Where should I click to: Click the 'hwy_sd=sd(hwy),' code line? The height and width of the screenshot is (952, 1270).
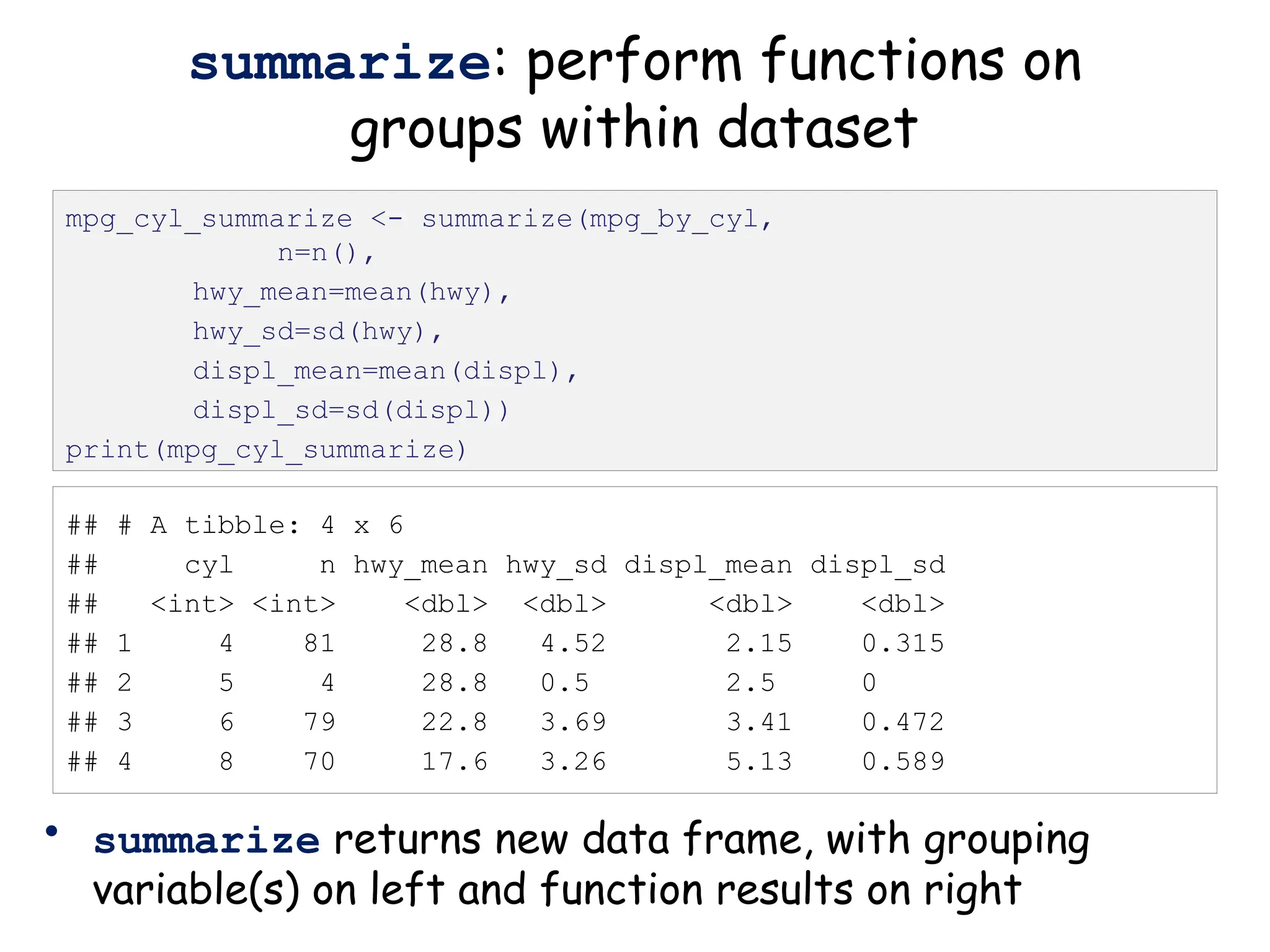coord(317,332)
